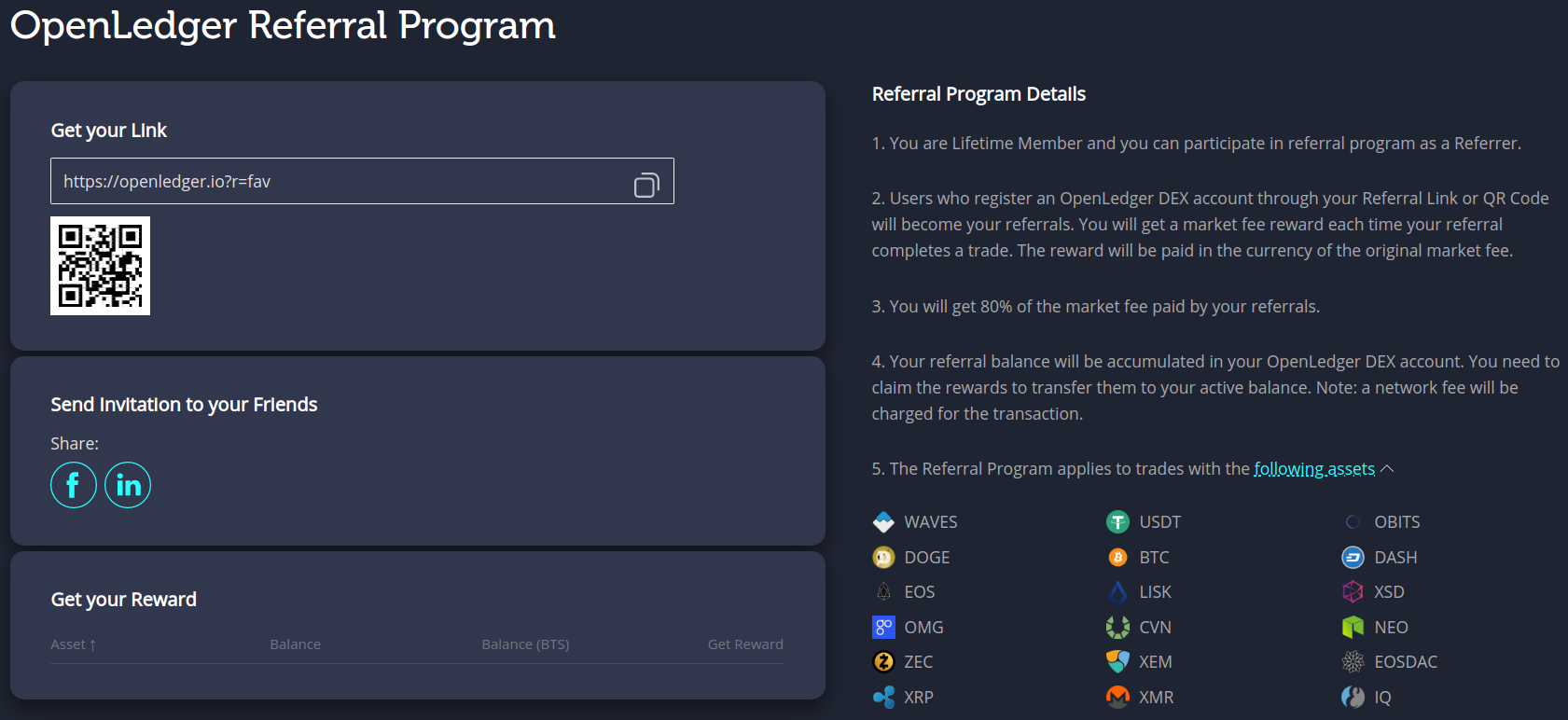Click the ZEC zcash icon
Image resolution: width=1568 pixels, height=720 pixels.
883,662
